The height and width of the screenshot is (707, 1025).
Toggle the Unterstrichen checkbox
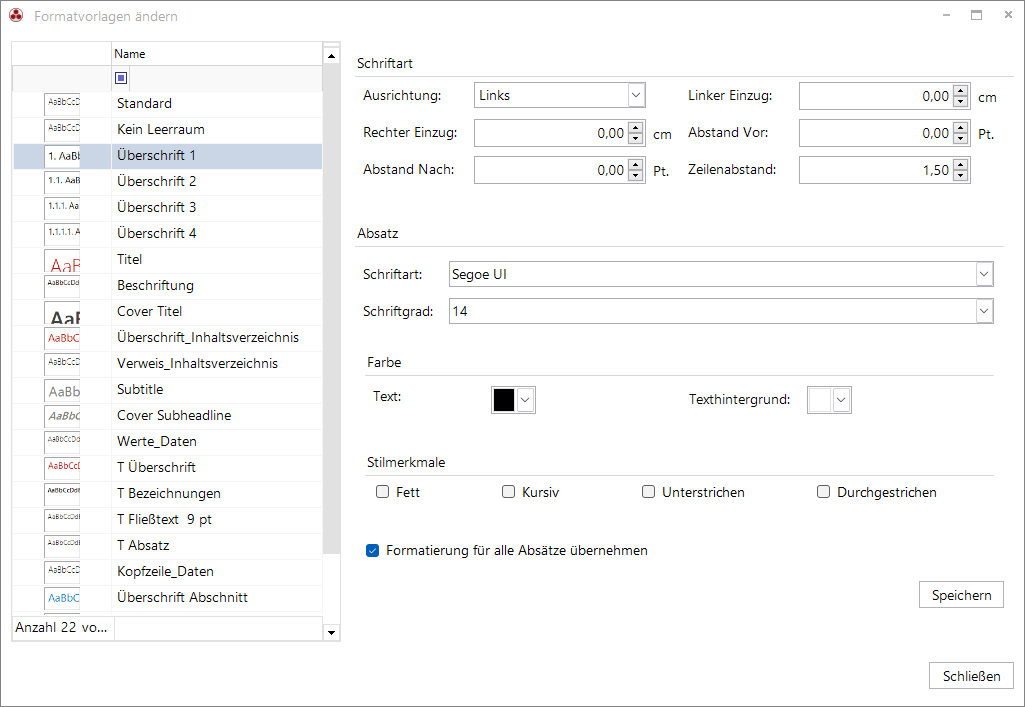[x=648, y=491]
